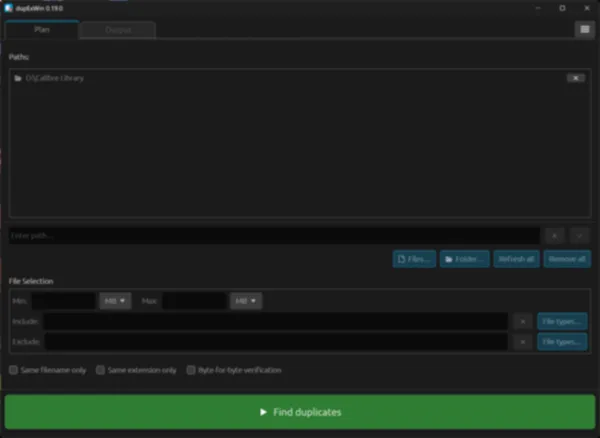The image size is (600, 438).
Task: Add a folder with the Folder... button
Action: pos(465,259)
